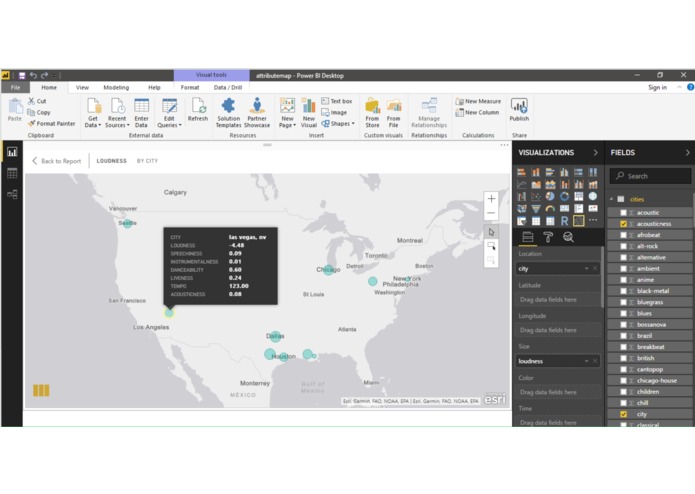Viewport: 695px width, 494px height.
Task: Import custom visual From File
Action: [x=394, y=113]
